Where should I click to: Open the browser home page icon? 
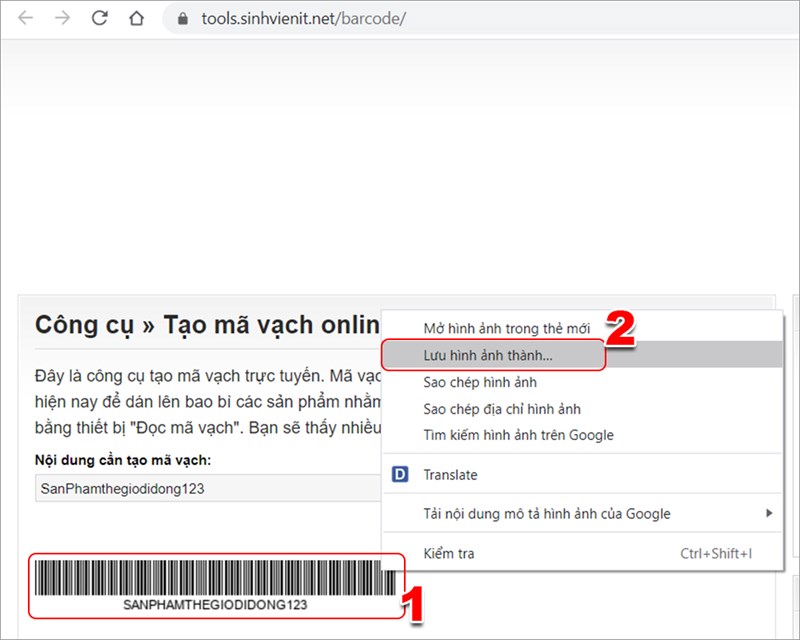point(135,18)
